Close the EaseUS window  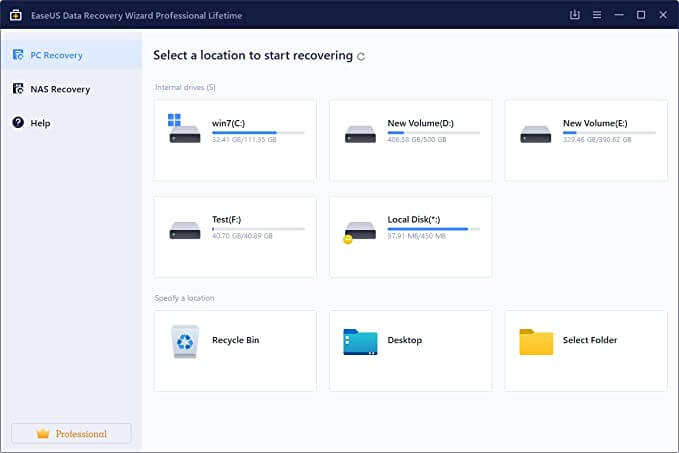pos(663,15)
